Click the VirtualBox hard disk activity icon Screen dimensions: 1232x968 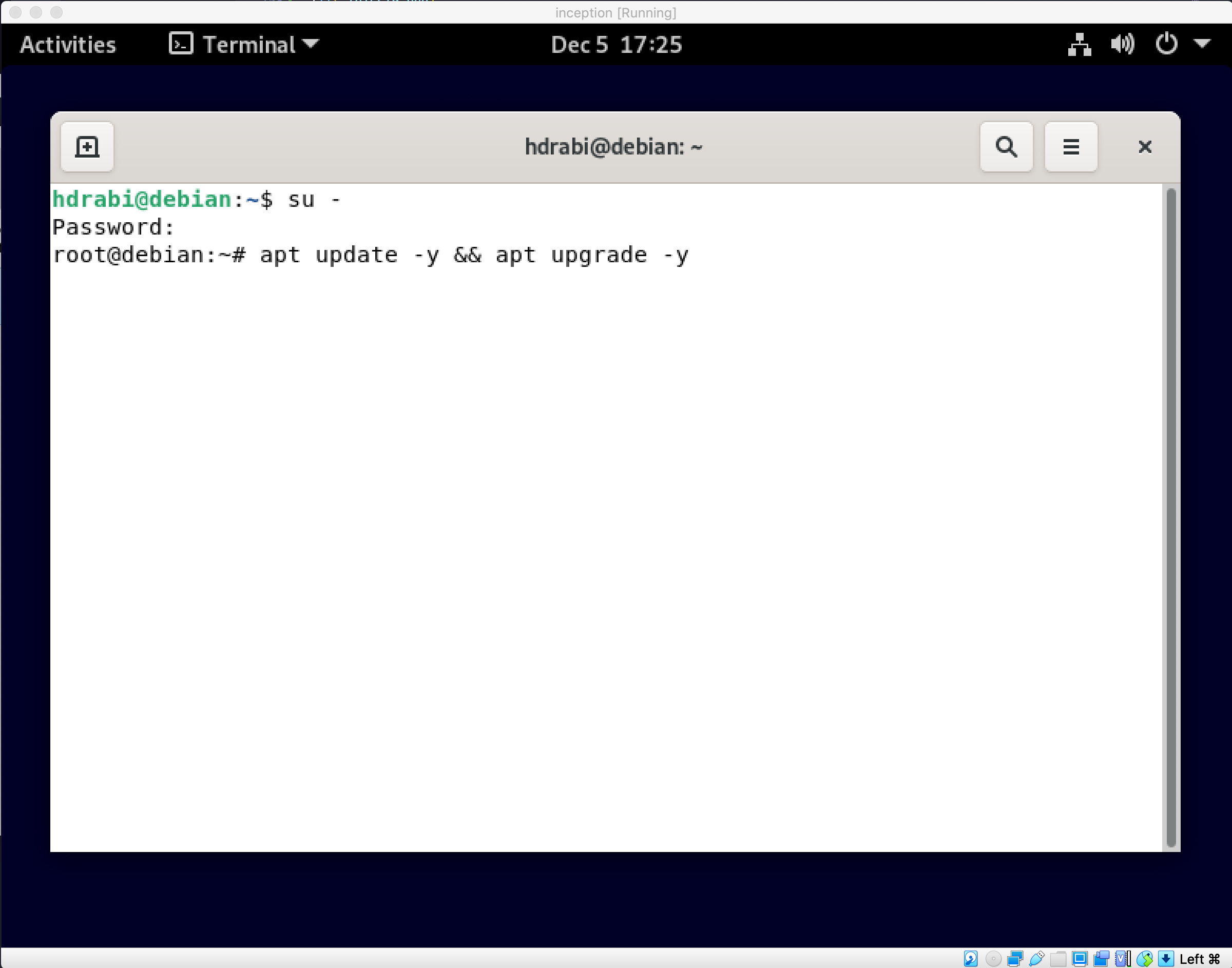[970, 958]
